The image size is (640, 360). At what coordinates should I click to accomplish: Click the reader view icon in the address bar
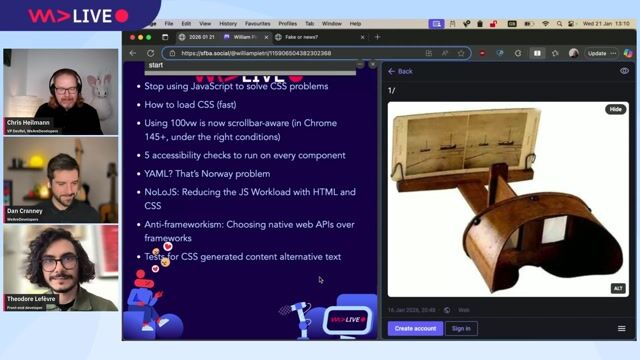429,53
